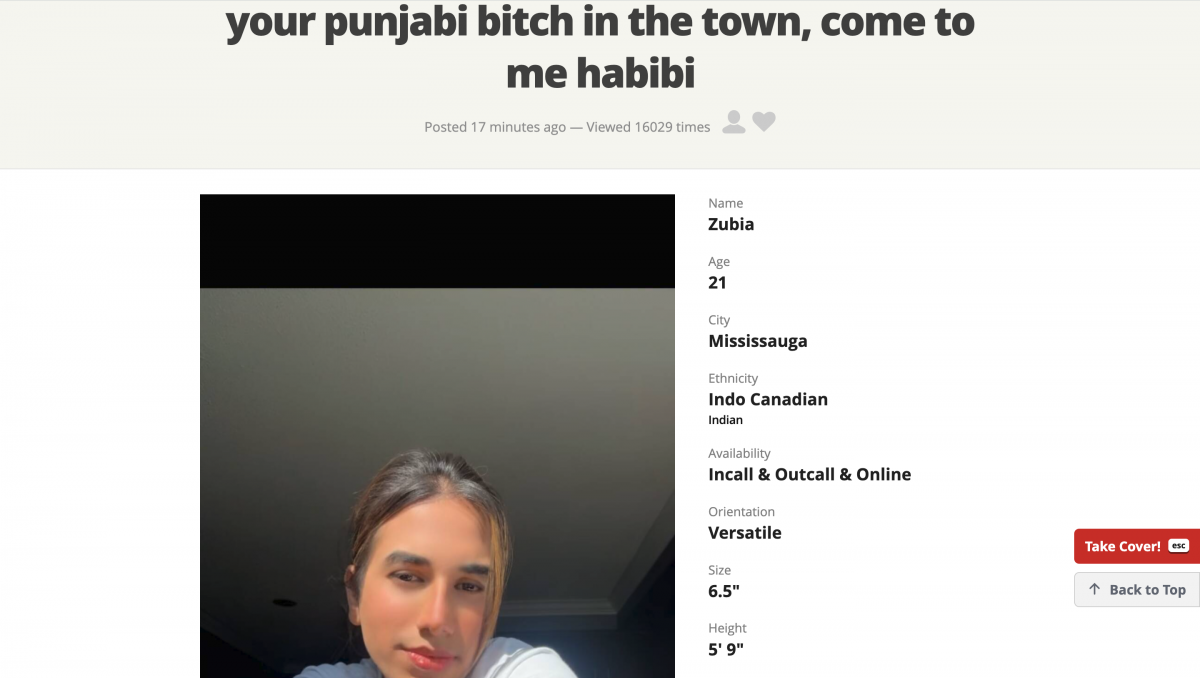This screenshot has width=1200, height=678.
Task: Open the main profile photo
Action: coord(437,483)
